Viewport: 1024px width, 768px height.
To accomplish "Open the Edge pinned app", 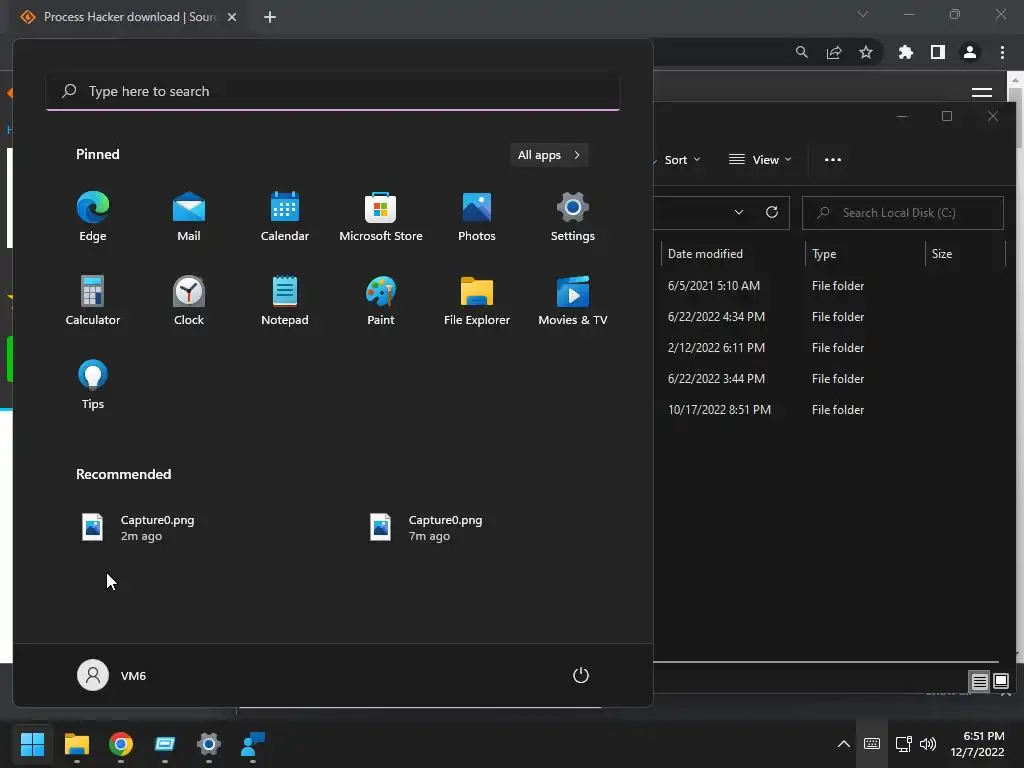I will [93, 217].
